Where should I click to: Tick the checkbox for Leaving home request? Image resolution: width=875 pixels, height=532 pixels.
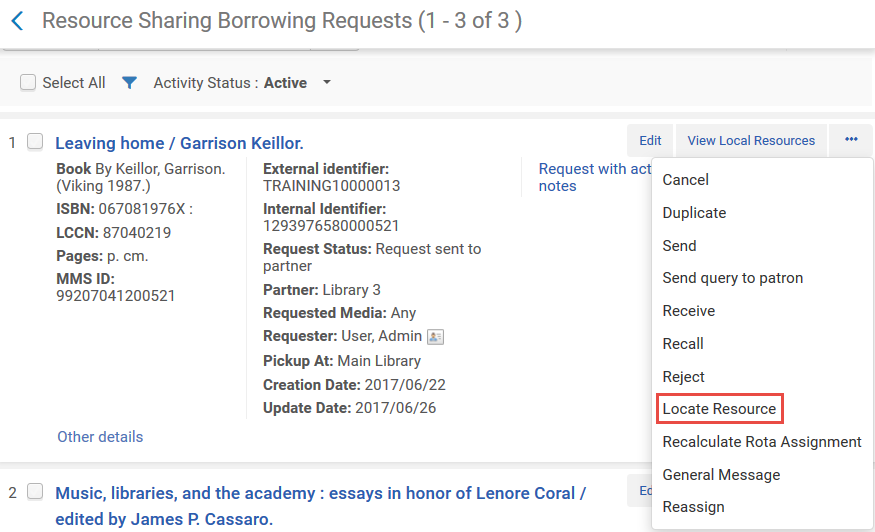pos(35,142)
